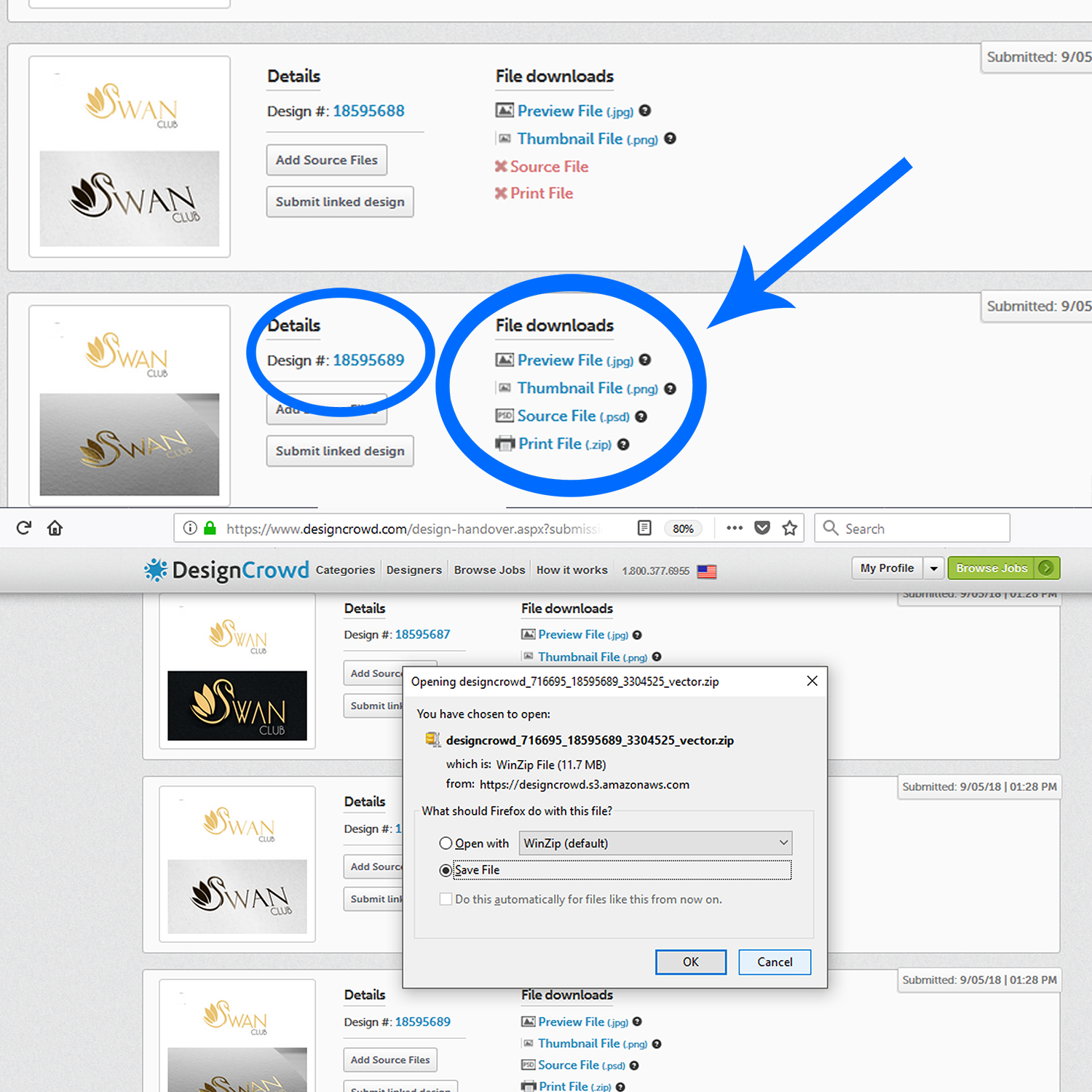Screen dimensions: 1092x1092
Task: Download Preview File (jpg) for design 18595687
Action: [x=583, y=635]
